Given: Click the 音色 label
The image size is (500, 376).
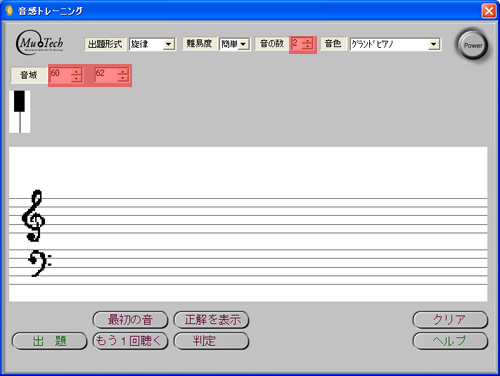Looking at the screenshot, I should coord(333,43).
